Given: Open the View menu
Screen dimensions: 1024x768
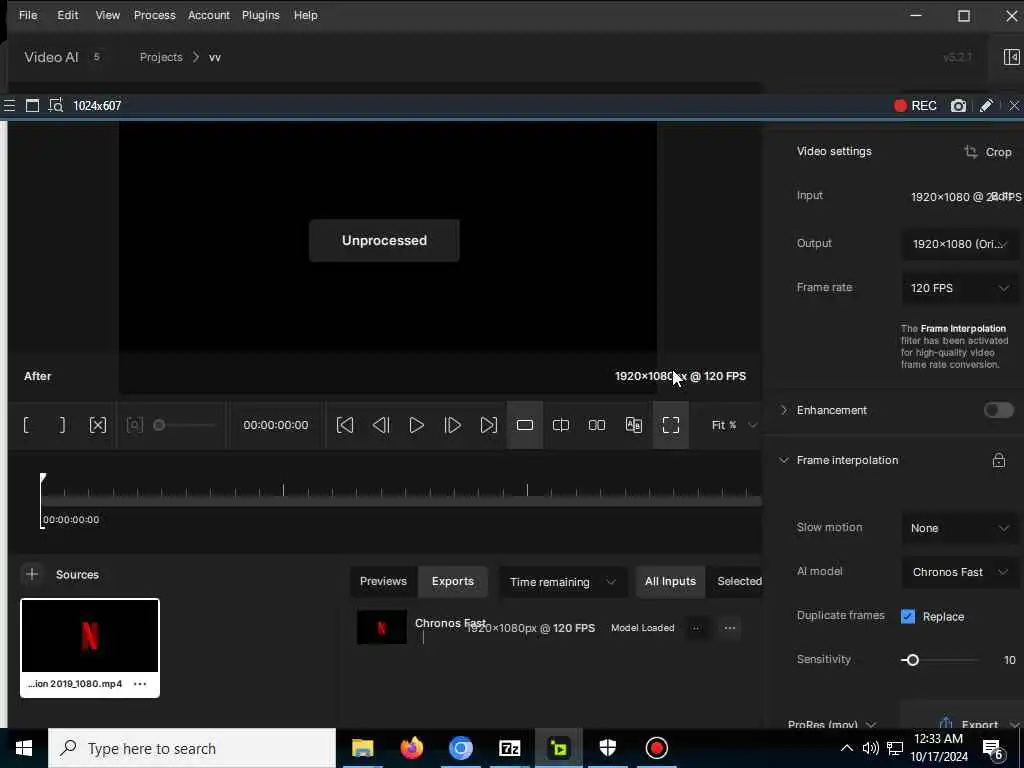Looking at the screenshot, I should point(108,15).
